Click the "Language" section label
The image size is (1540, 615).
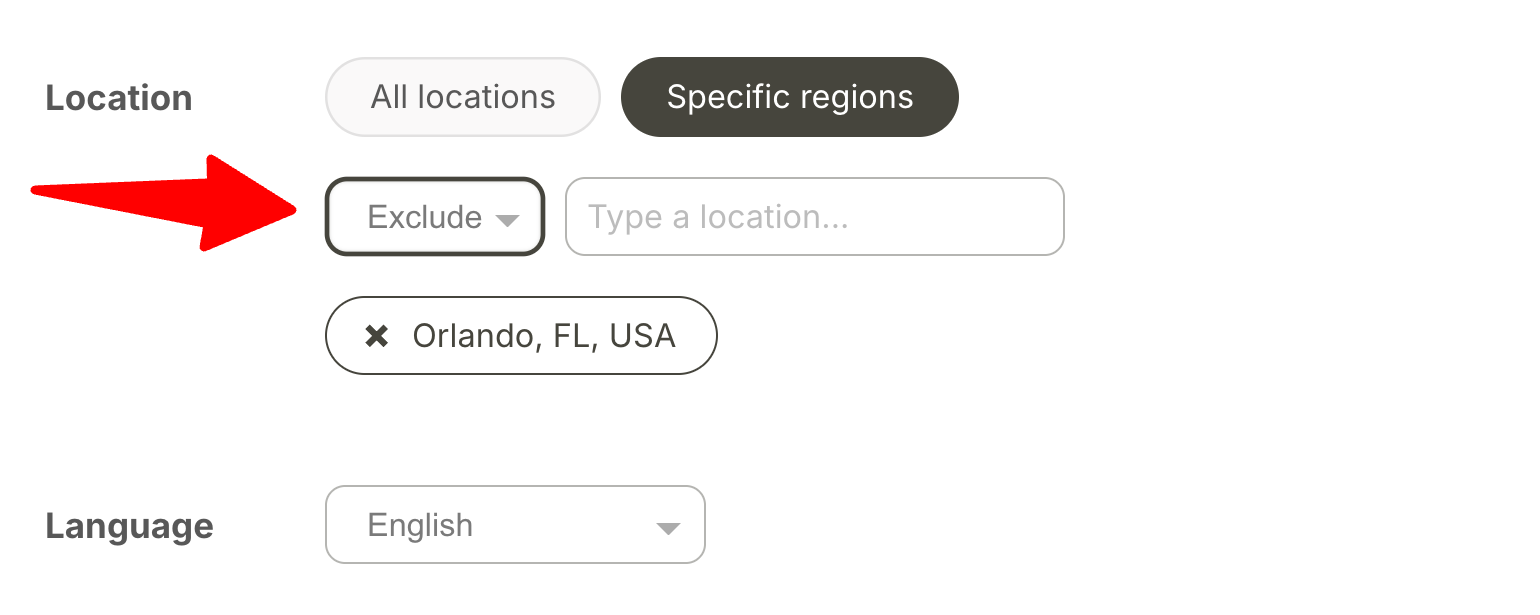[129, 526]
